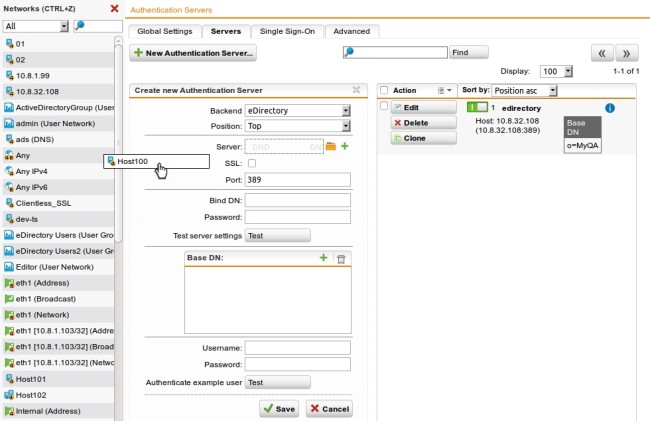Add a new Base DN entry with plus icon
Screen dimensions: 650x421
[x=323, y=258]
